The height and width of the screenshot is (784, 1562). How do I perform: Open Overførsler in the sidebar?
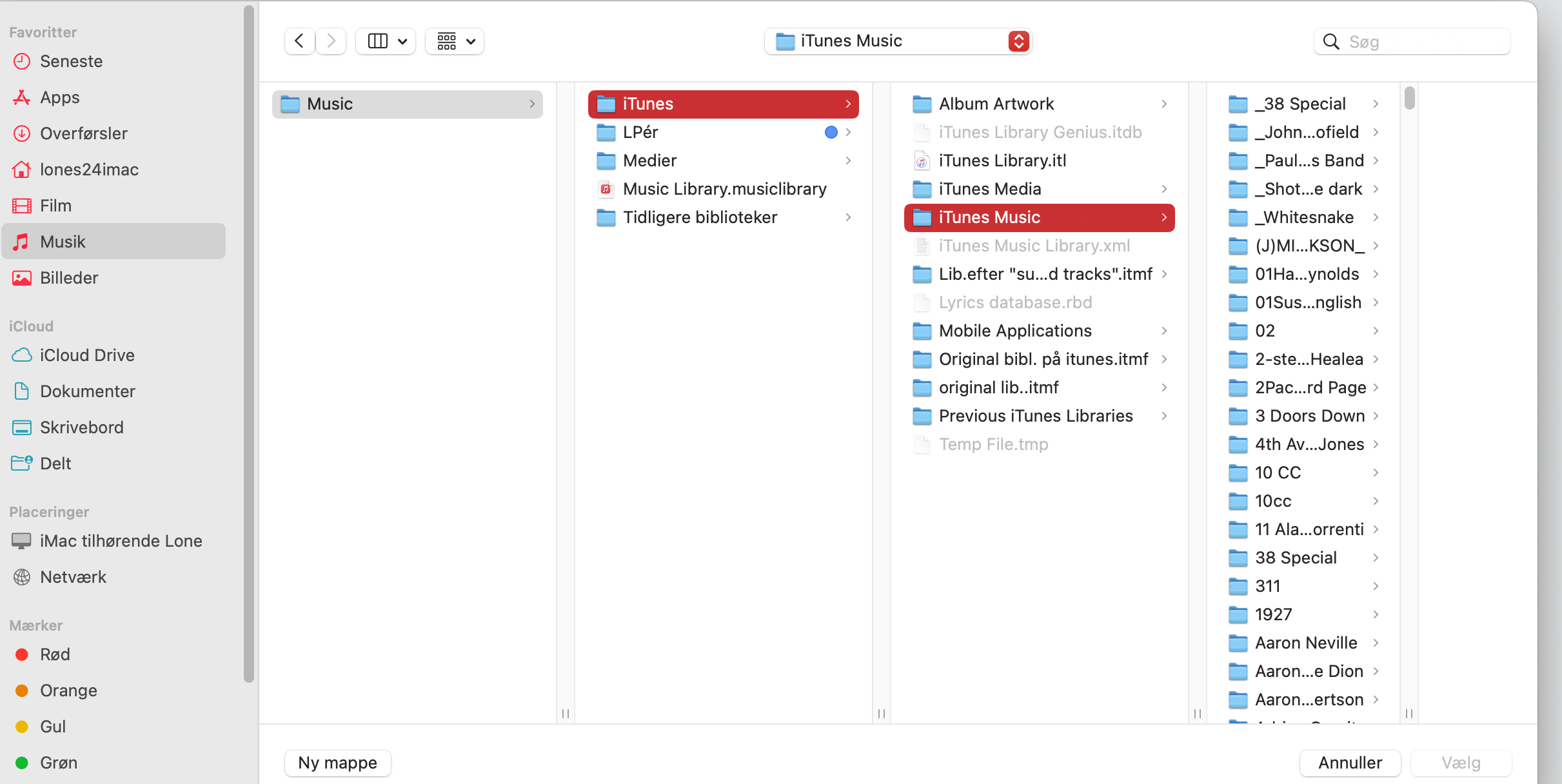pyautogui.click(x=114, y=133)
